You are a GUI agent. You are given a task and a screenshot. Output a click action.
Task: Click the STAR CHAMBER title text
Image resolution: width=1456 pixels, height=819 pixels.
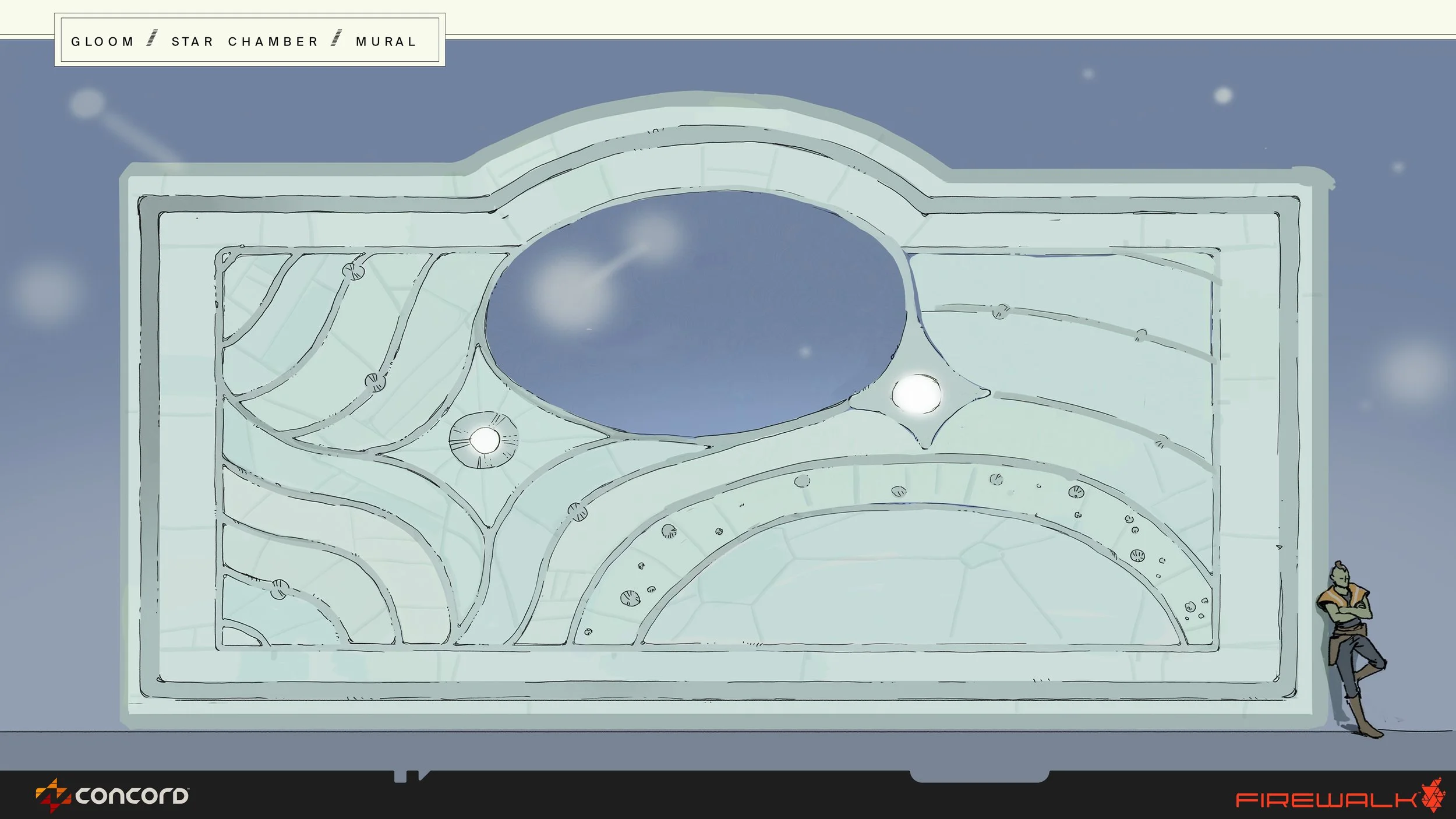tap(245, 42)
